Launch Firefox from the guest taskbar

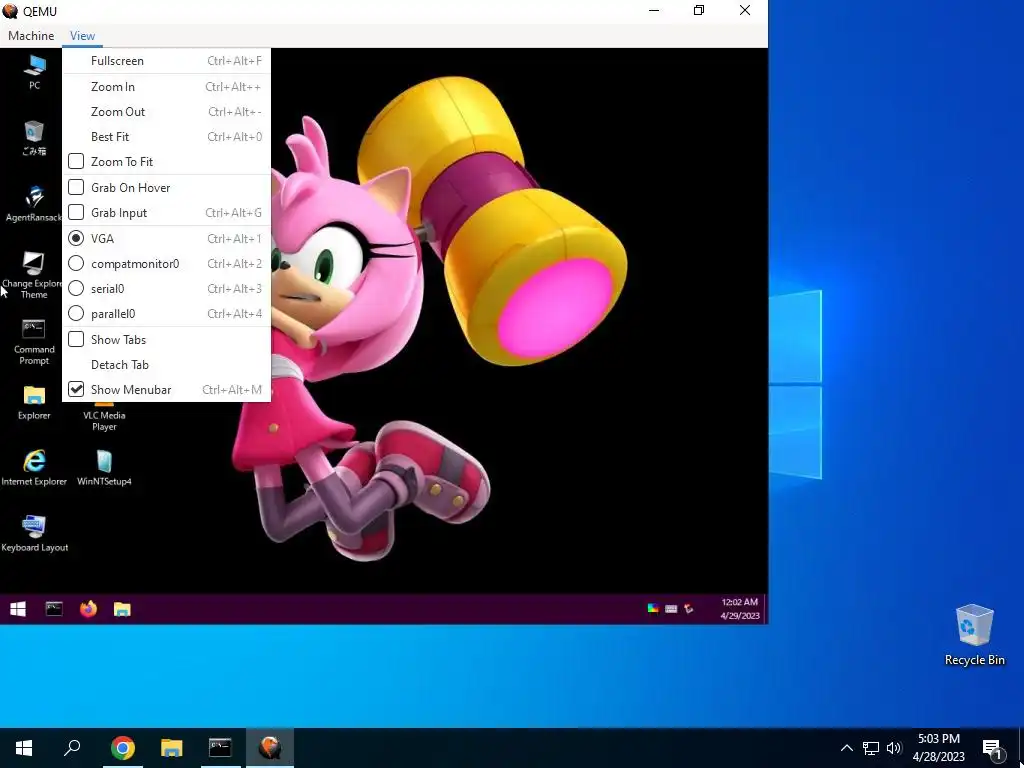88,609
